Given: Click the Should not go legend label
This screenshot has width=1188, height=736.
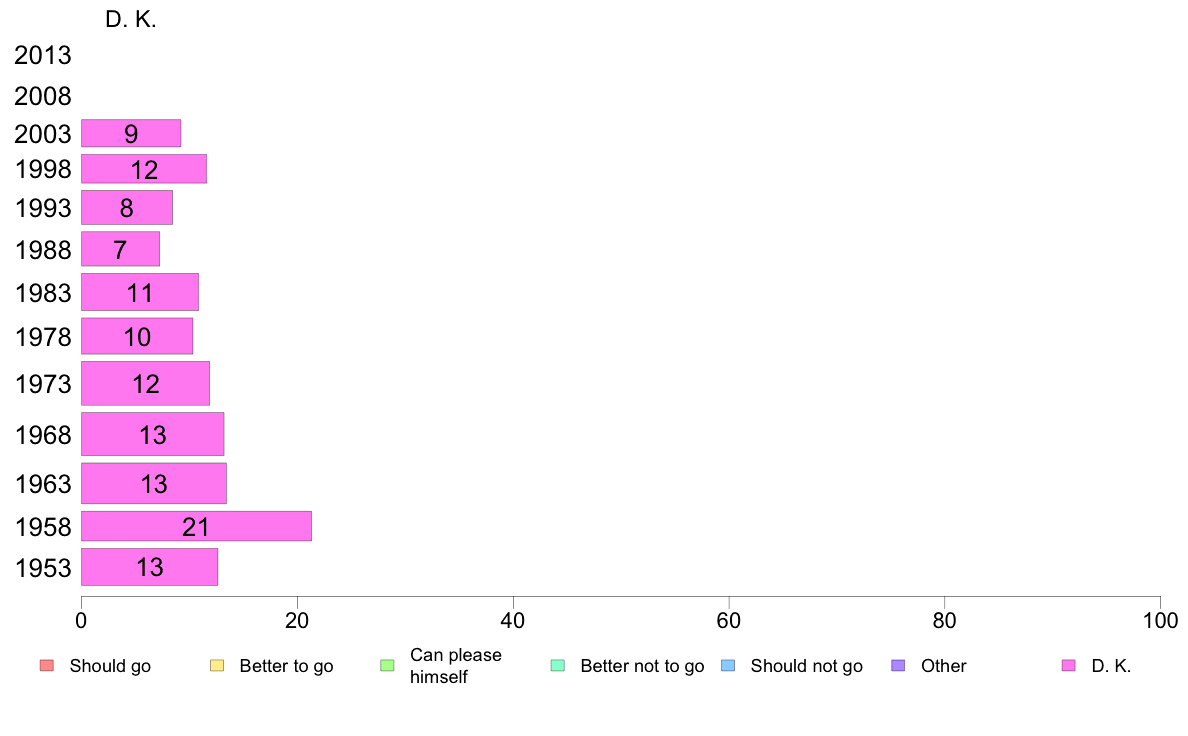Looking at the screenshot, I should (x=806, y=666).
